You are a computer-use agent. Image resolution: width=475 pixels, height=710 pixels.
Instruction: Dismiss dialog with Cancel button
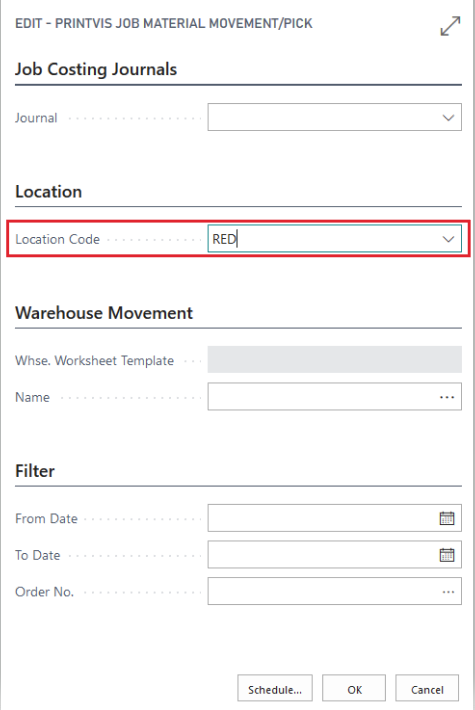427,689
